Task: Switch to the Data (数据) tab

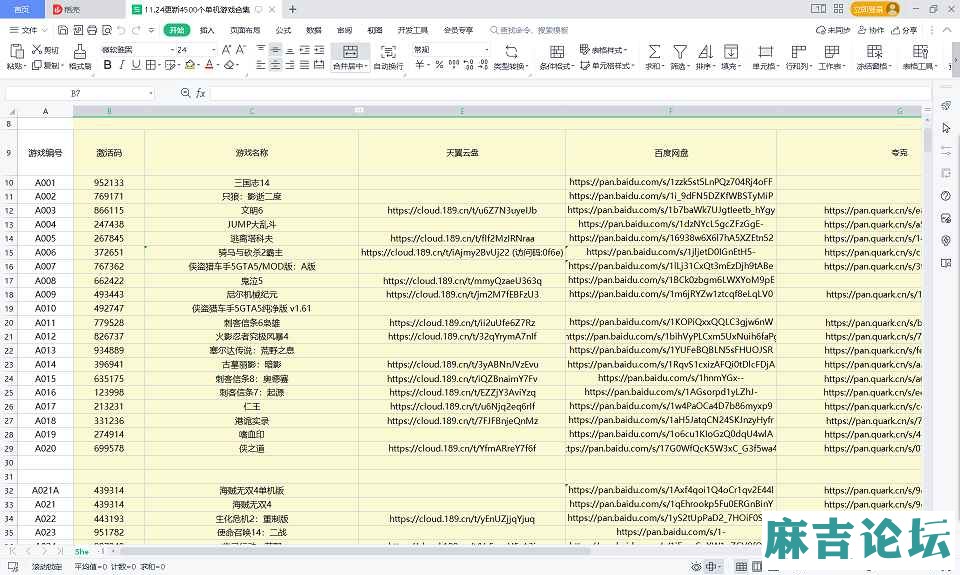Action: tap(313, 30)
